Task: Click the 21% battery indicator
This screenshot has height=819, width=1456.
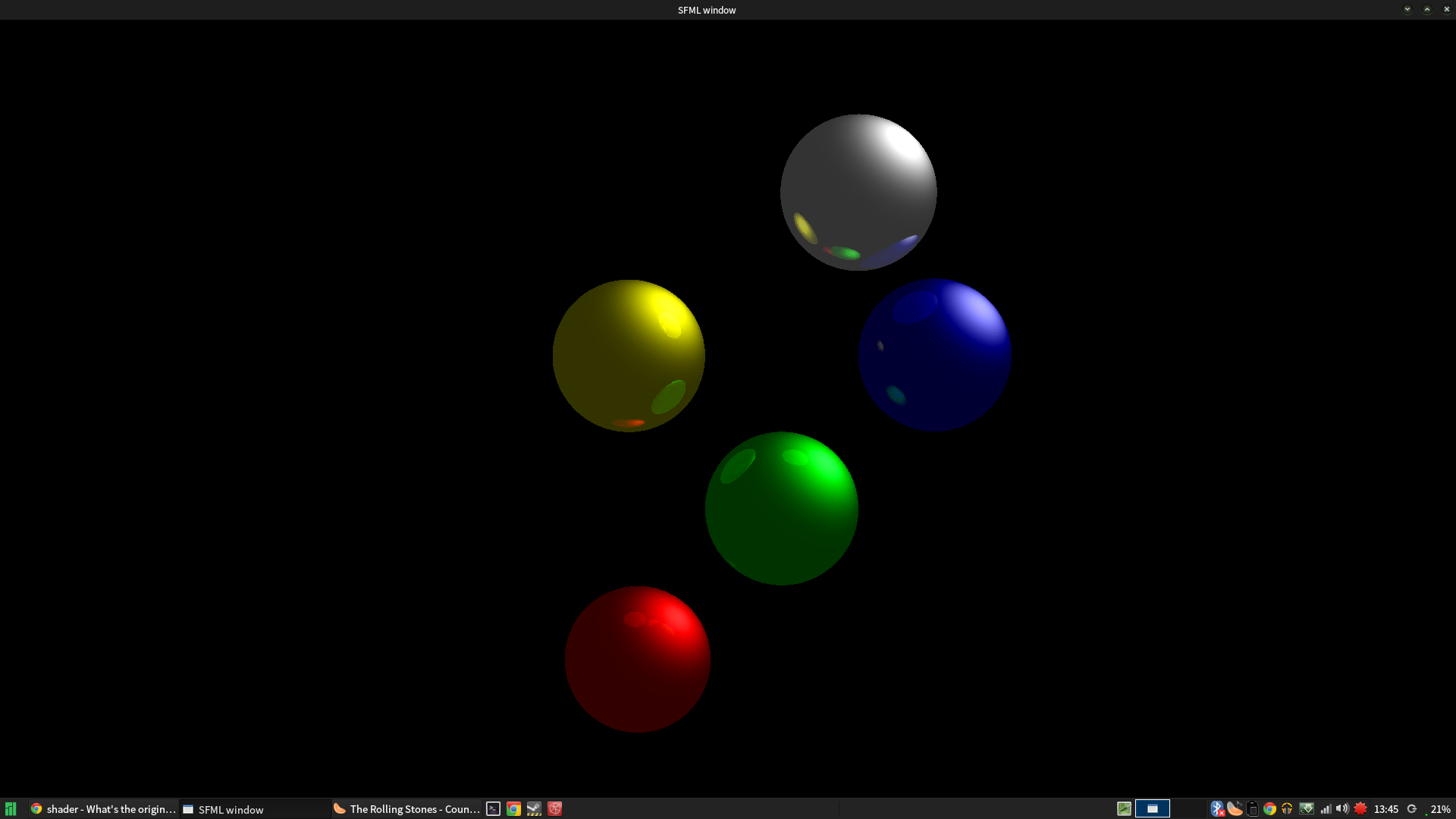Action: pos(1439,809)
